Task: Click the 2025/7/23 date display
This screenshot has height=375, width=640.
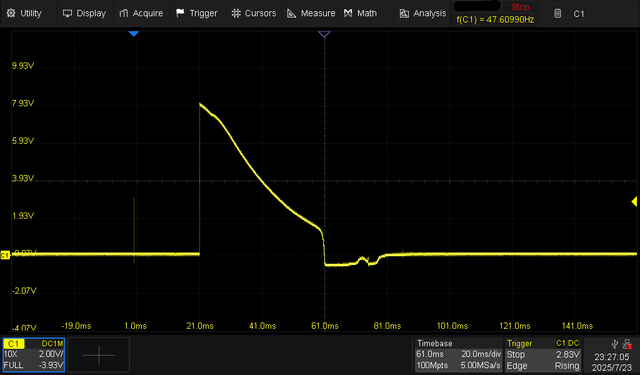Action: click(611, 367)
